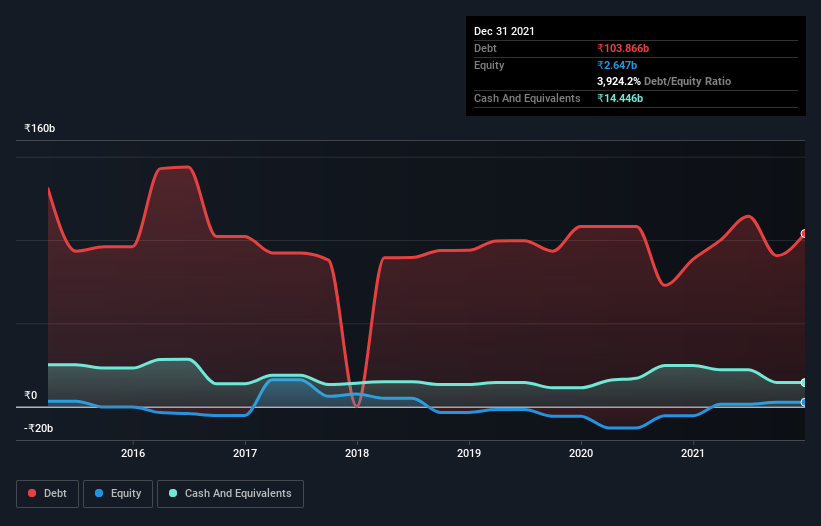Screen dimensions: 821x526
Task: Toggle the Equity legend button
Action: [x=118, y=494]
